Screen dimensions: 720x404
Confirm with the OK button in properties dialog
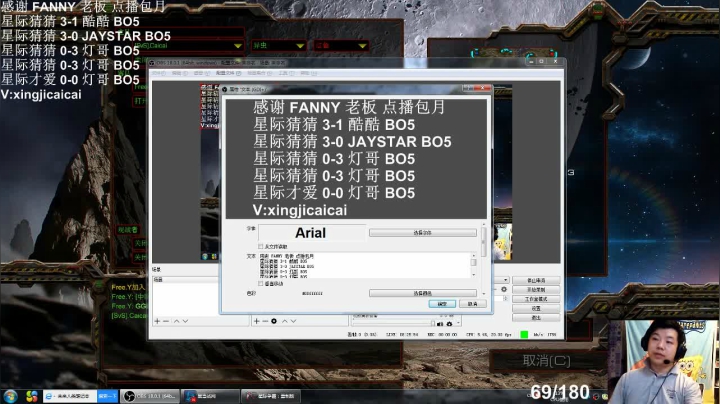(x=442, y=304)
